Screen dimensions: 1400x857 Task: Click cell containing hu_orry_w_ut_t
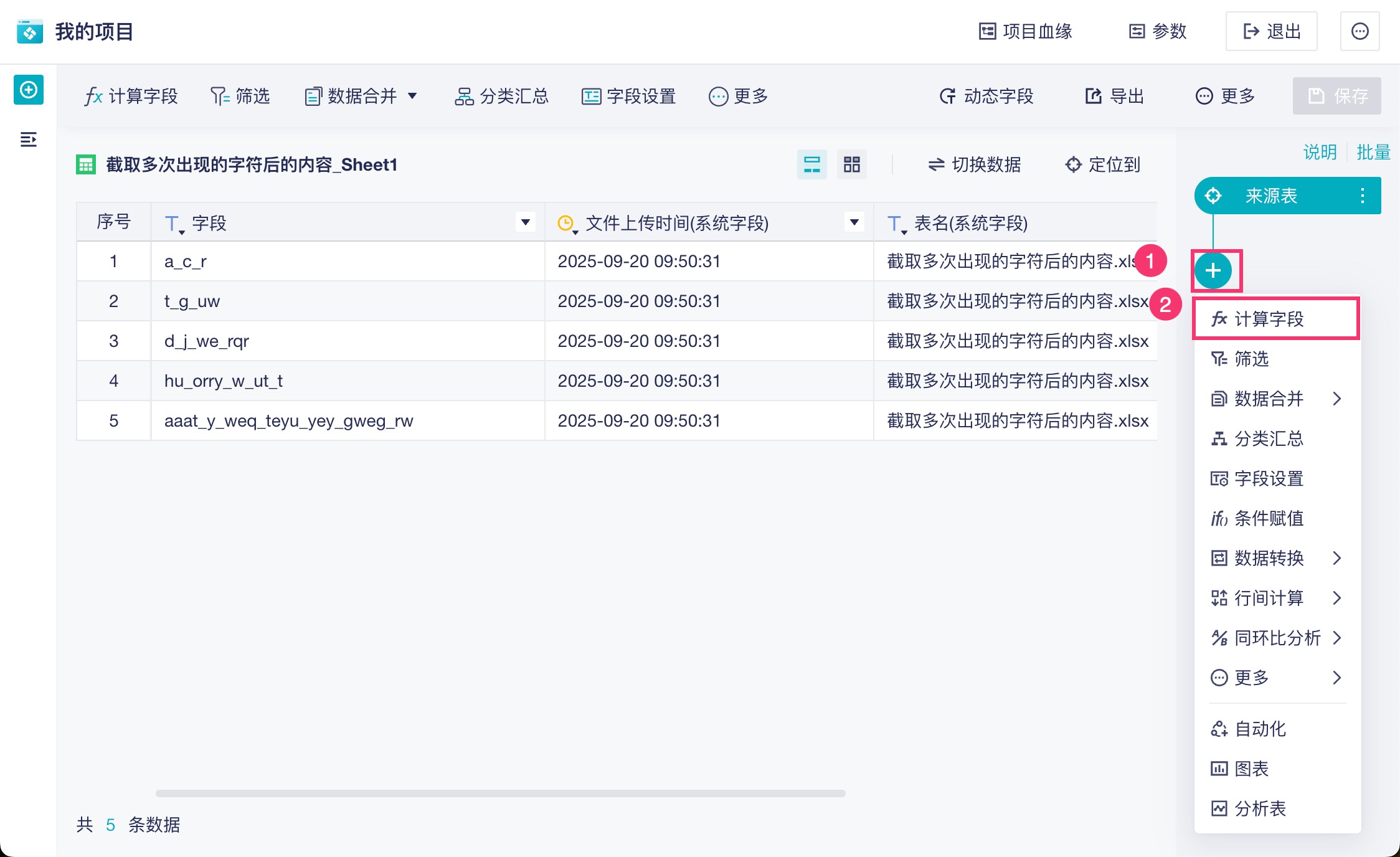[223, 381]
